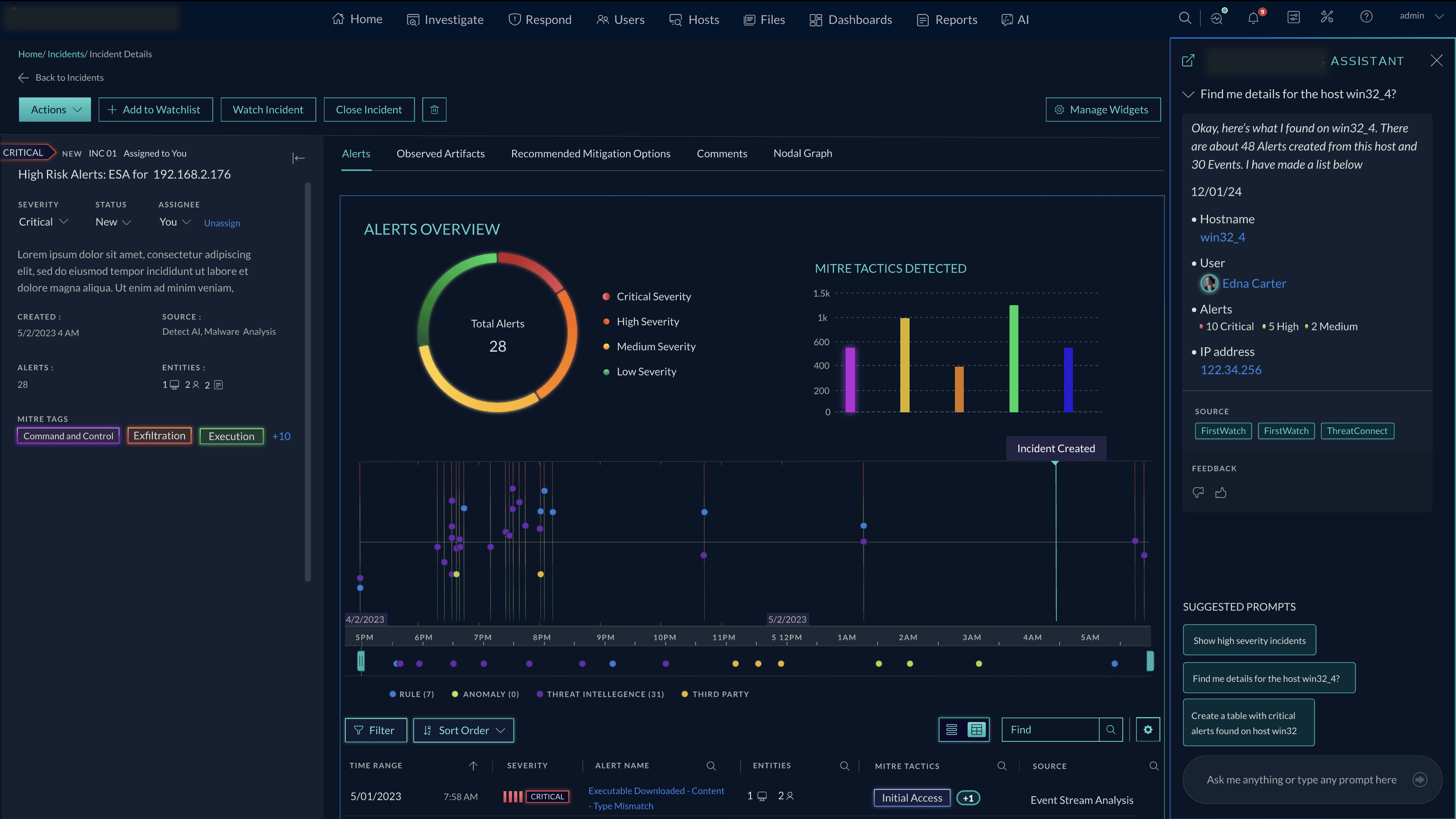Click the thumbs up feedback icon
The height and width of the screenshot is (819, 1456).
coord(1221,492)
